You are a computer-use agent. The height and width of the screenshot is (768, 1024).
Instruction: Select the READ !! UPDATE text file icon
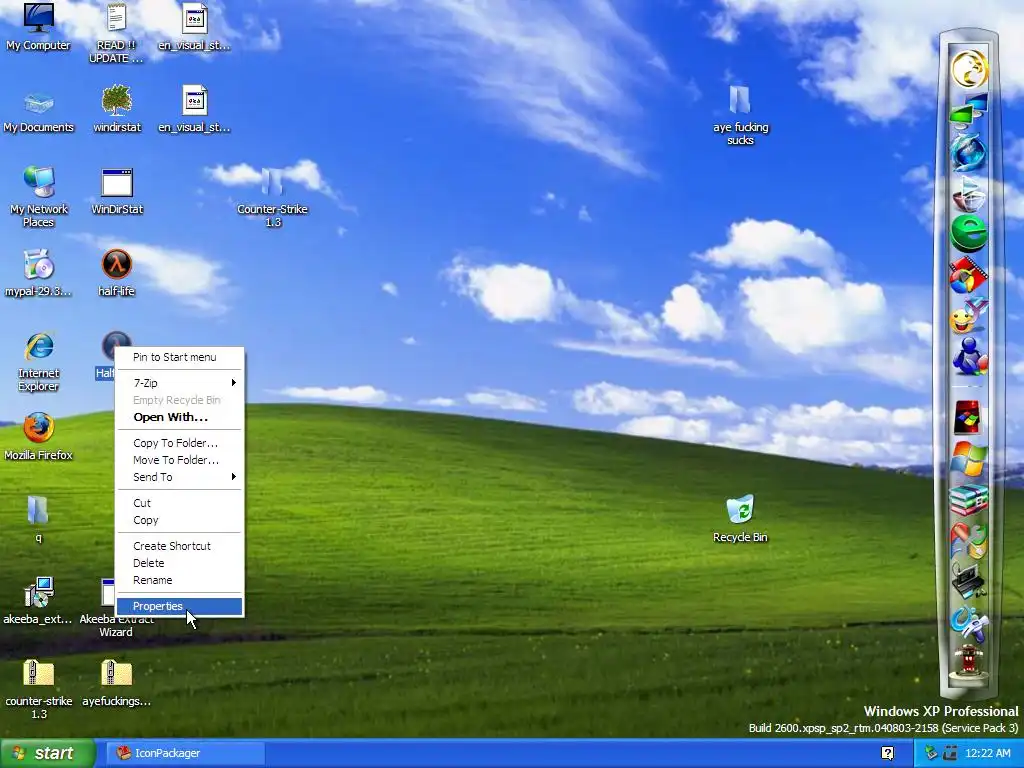click(116, 18)
